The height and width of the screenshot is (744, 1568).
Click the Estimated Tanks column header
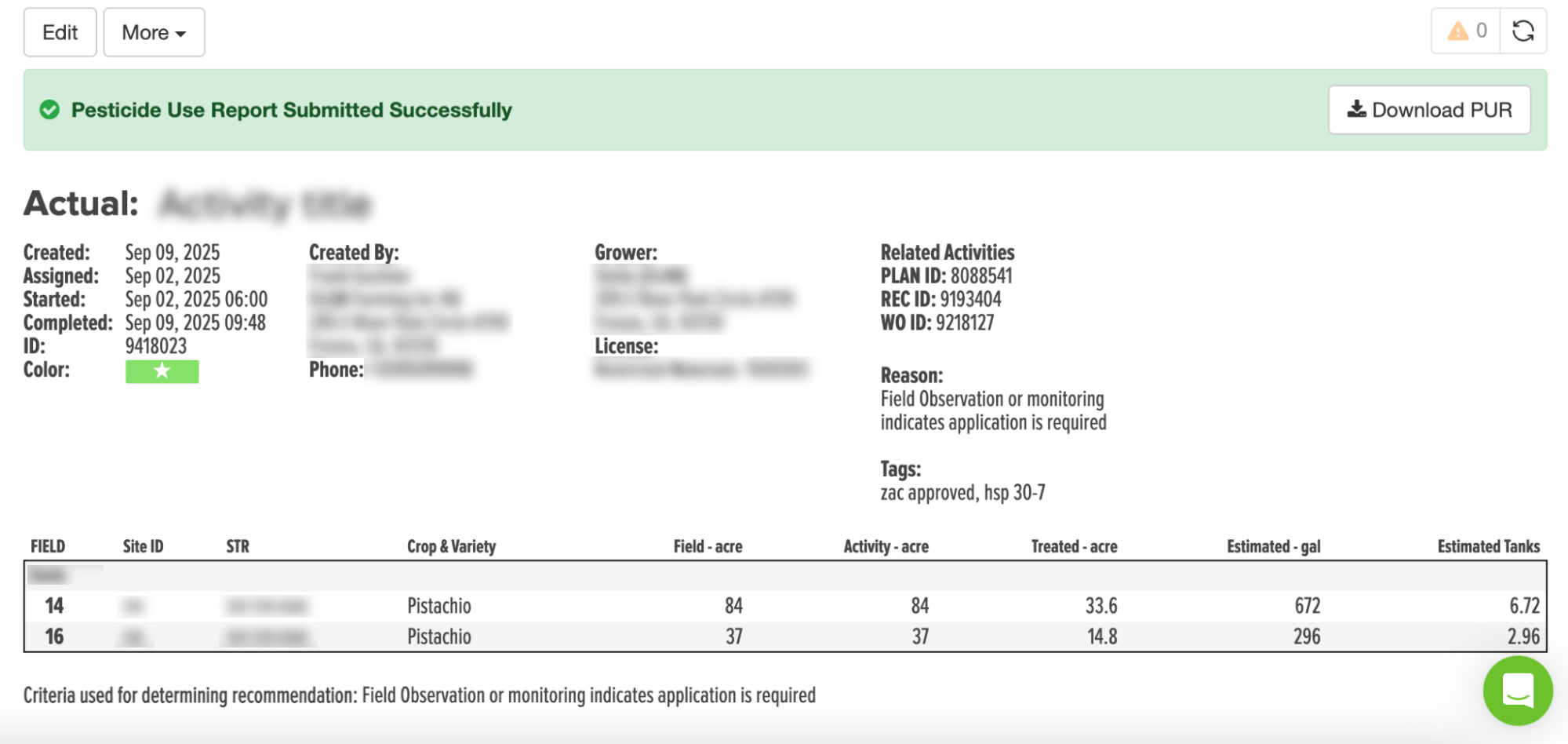tap(1488, 546)
